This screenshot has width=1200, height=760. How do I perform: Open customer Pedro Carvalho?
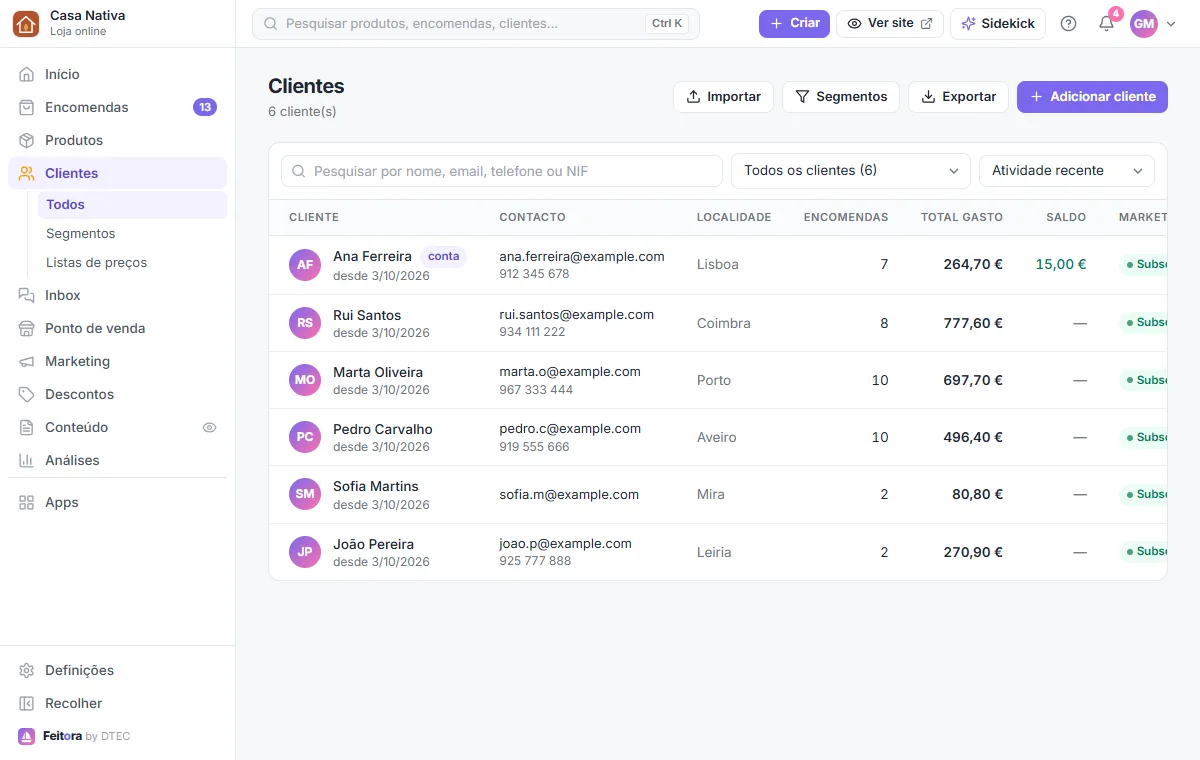coord(383,429)
